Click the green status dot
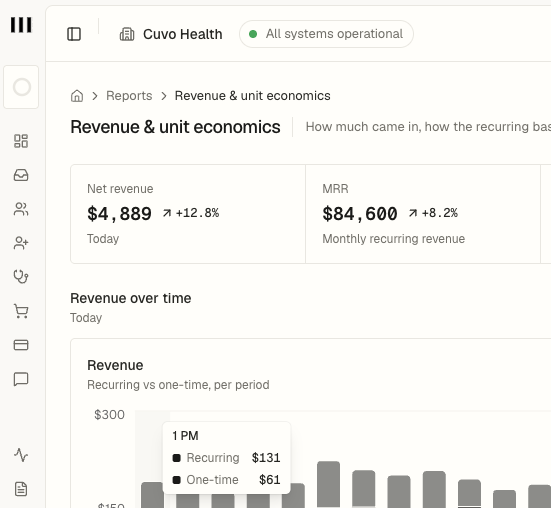 point(253,34)
